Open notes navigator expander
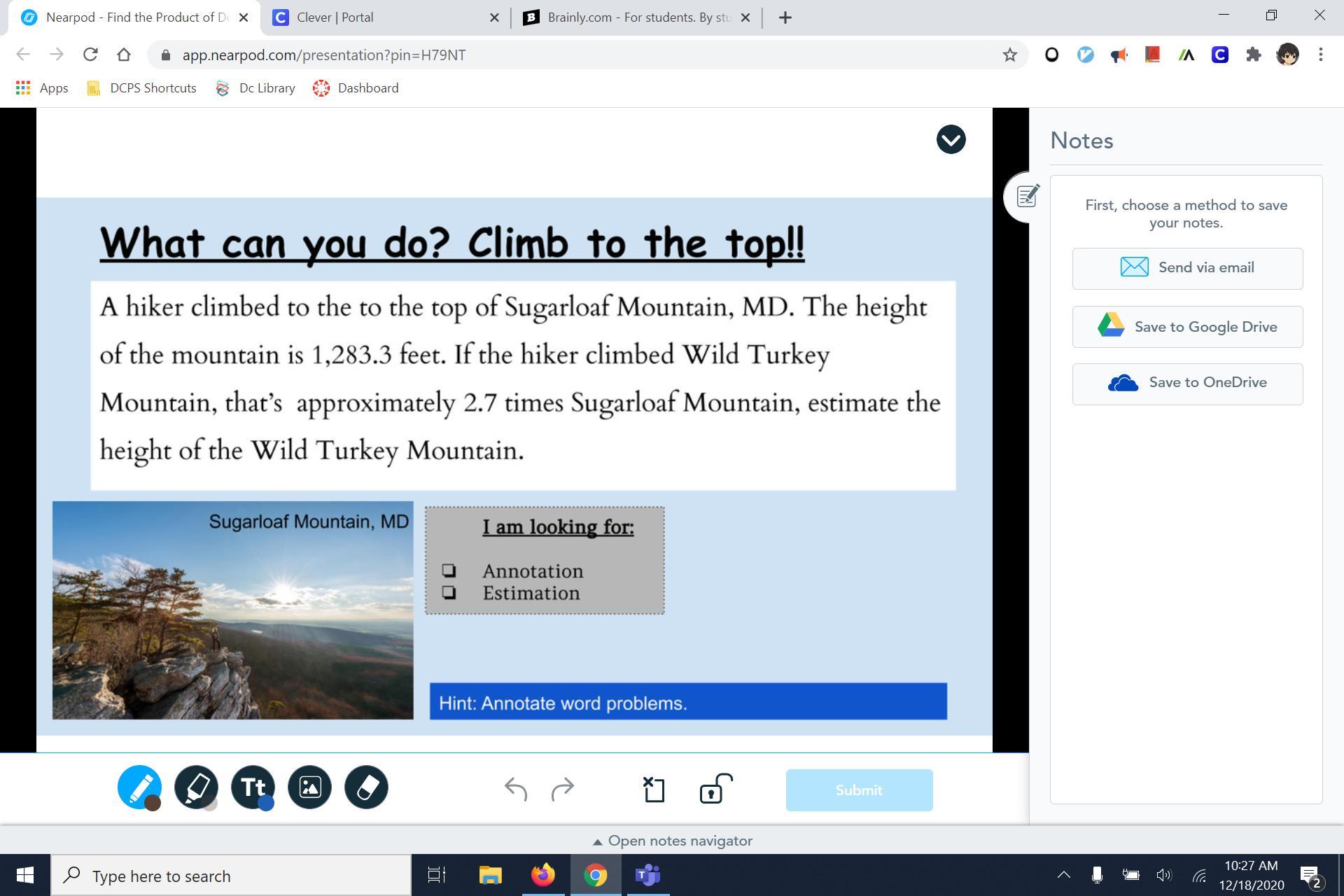Viewport: 1344px width, 896px height. click(x=672, y=841)
